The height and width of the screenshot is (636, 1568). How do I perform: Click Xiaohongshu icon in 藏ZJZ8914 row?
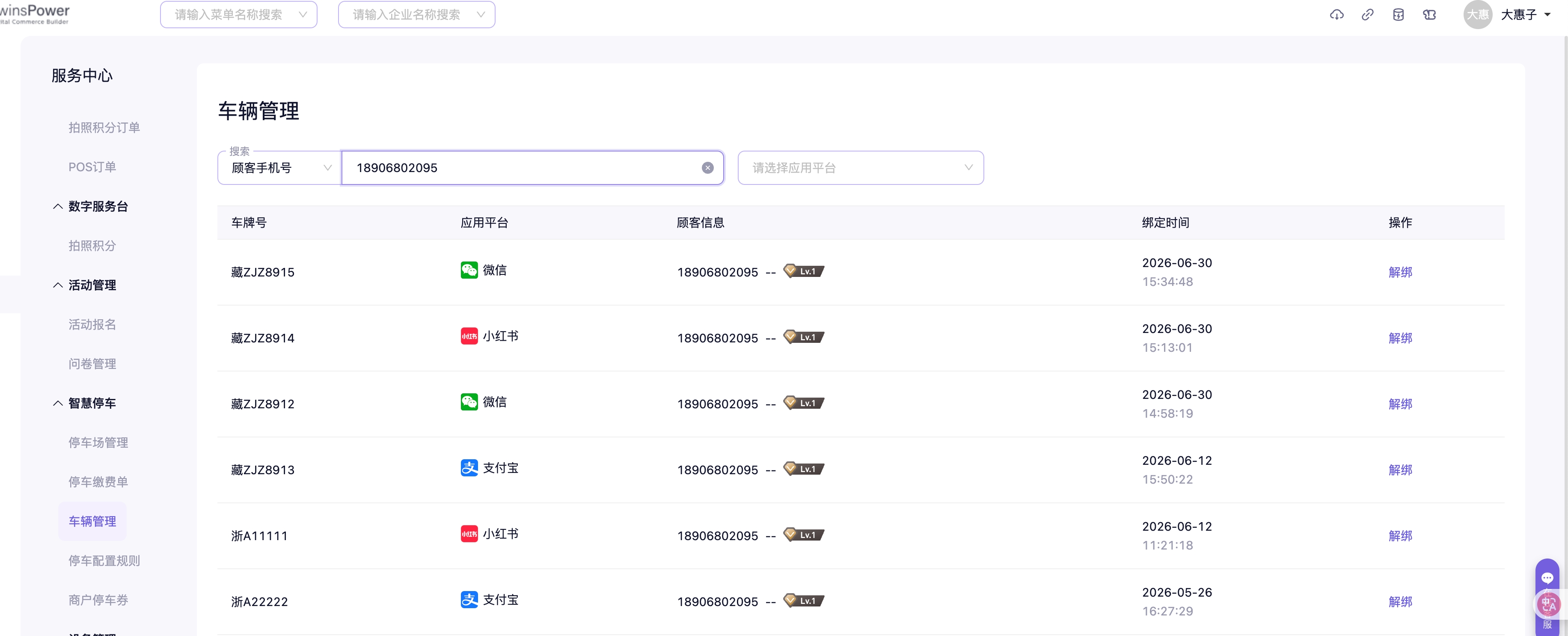coord(469,336)
